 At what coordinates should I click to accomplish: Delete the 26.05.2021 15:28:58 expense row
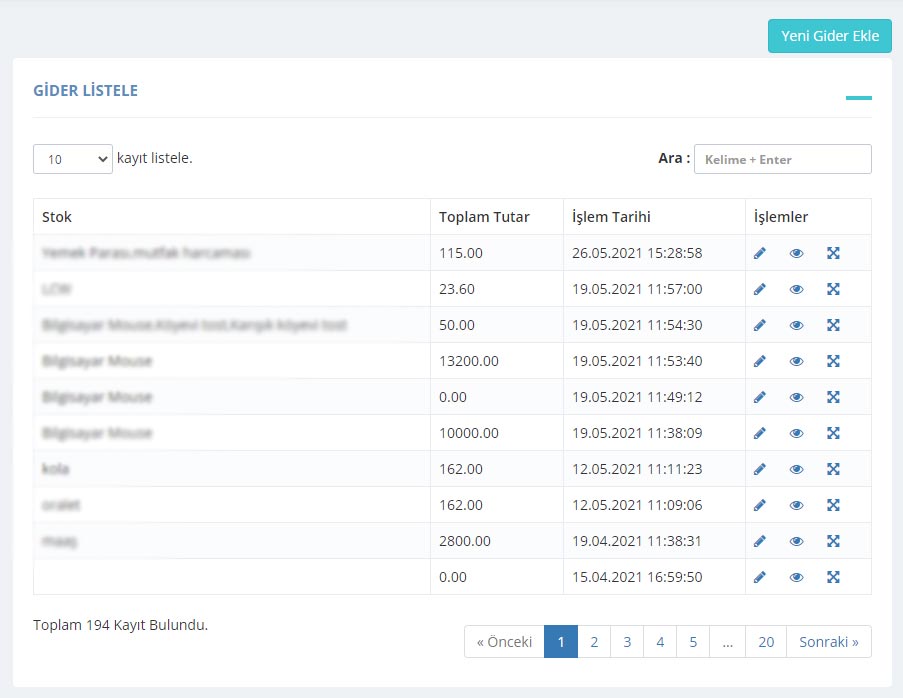click(833, 253)
